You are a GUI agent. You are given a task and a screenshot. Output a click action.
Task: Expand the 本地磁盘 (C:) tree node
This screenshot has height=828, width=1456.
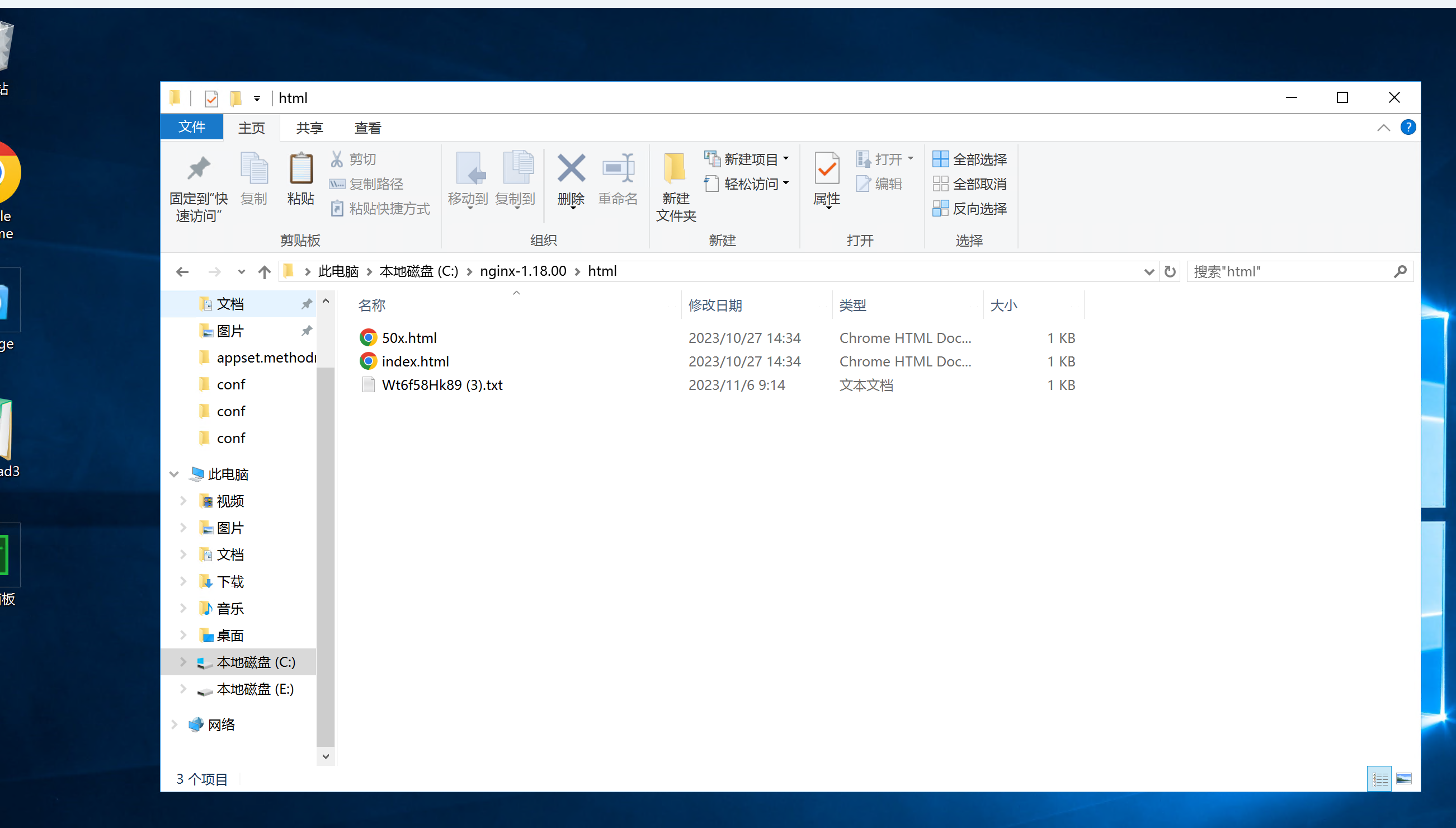183,662
